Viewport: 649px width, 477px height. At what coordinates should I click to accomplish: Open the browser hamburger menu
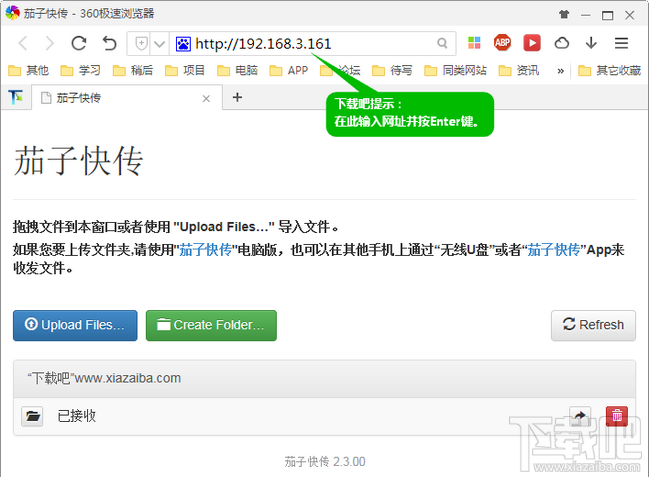pos(621,43)
